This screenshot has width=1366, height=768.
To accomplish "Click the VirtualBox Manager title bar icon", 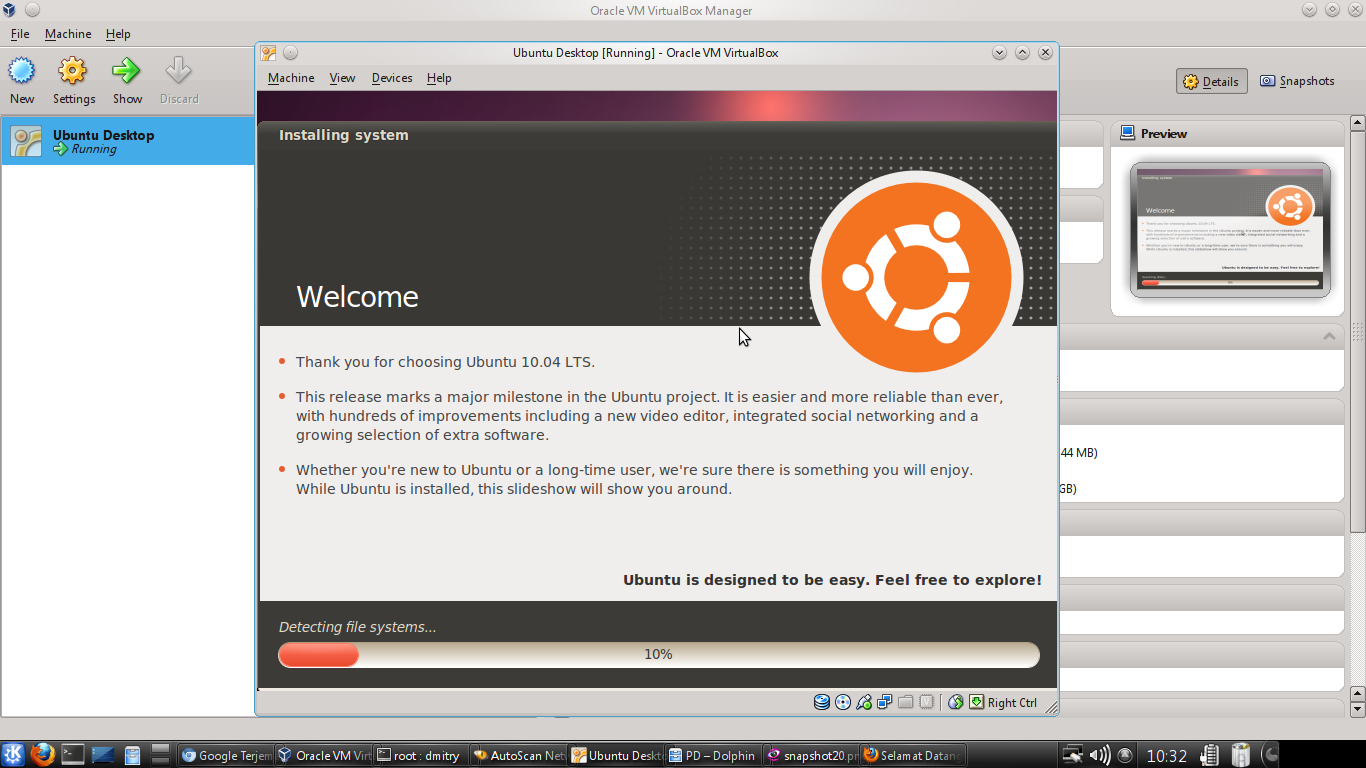I will (9, 10).
